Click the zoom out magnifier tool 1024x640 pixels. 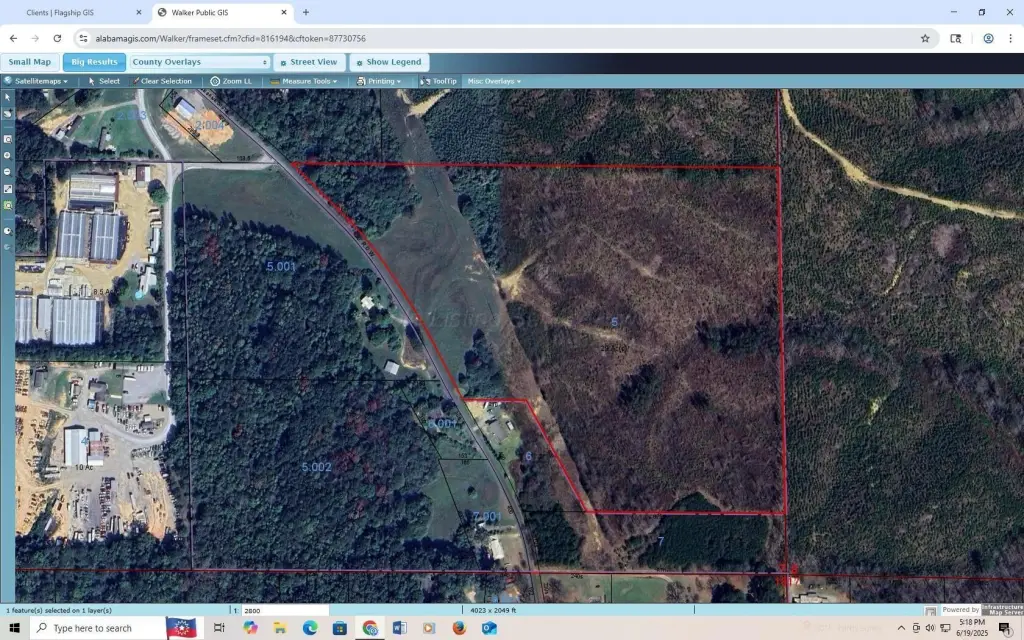point(8,171)
